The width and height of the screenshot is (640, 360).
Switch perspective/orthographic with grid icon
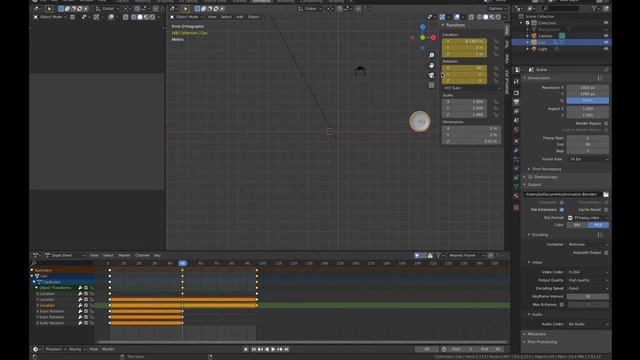[x=431, y=85]
